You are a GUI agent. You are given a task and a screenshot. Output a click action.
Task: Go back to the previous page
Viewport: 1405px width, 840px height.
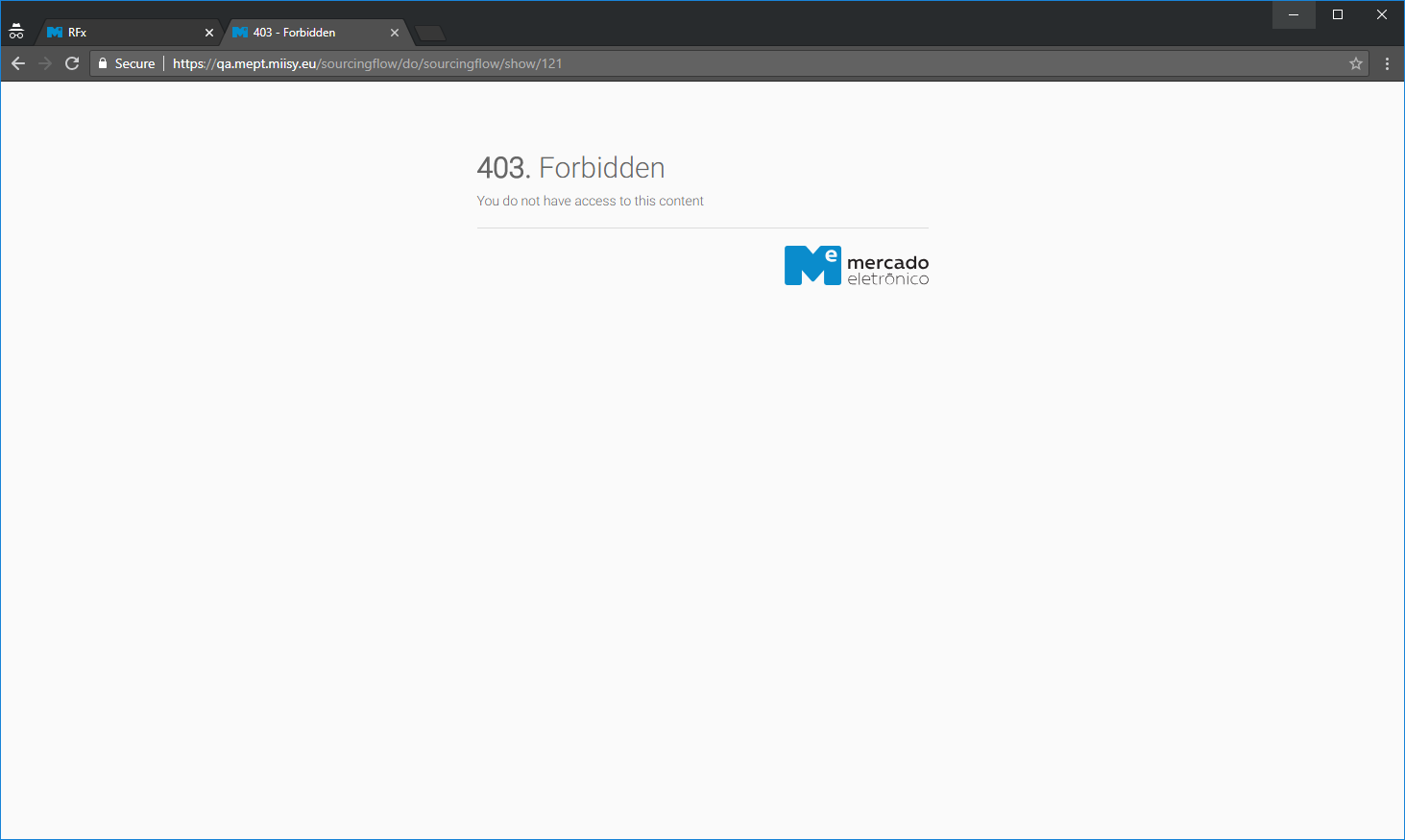coord(18,63)
